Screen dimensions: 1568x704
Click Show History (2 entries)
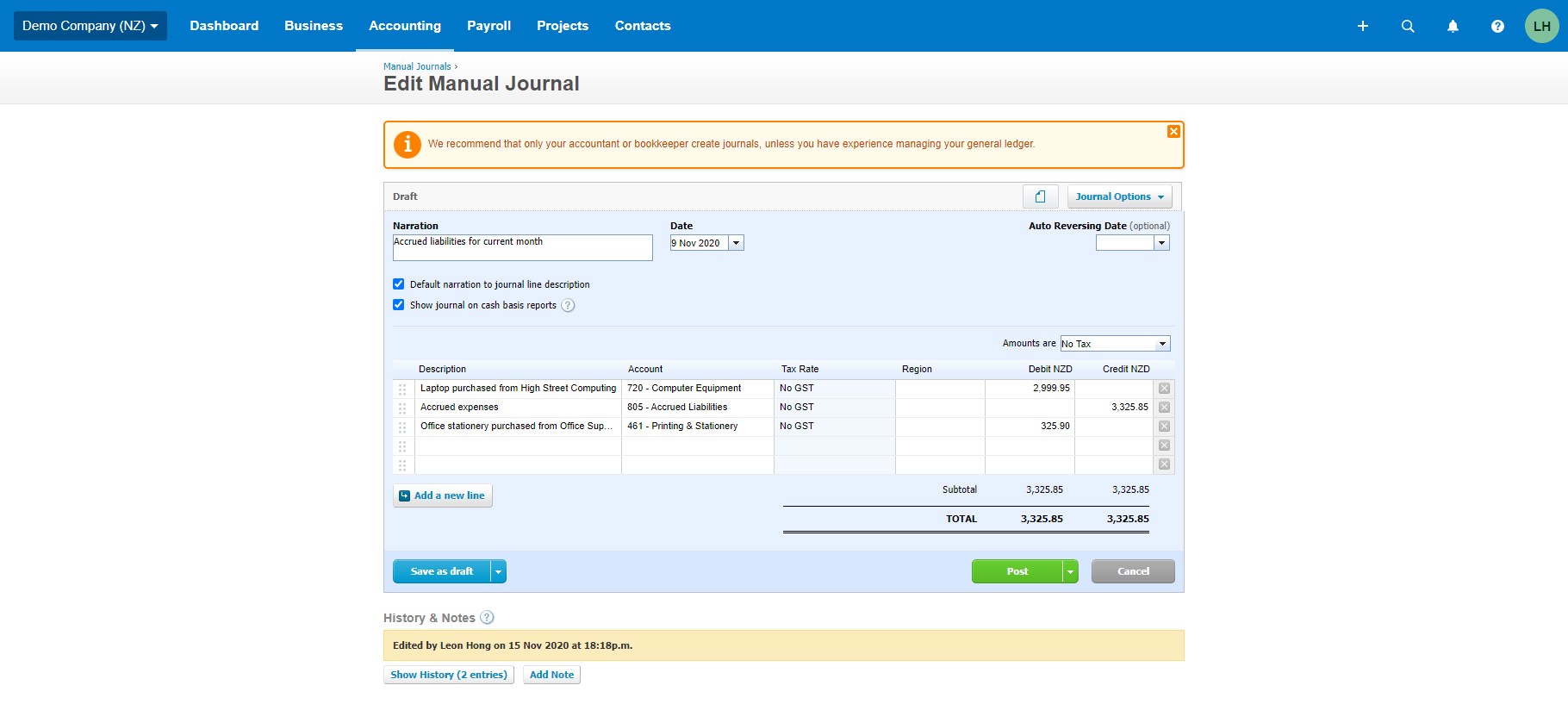[449, 675]
